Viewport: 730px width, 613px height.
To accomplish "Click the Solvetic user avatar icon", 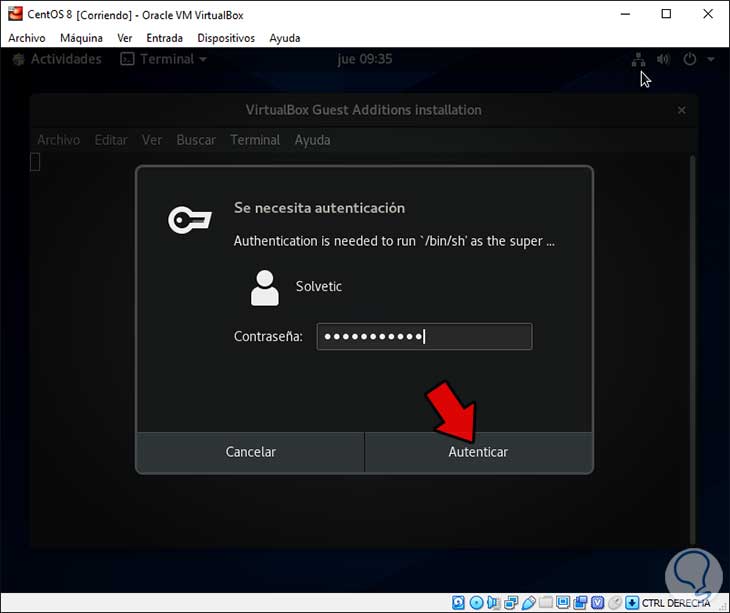I will [x=265, y=288].
